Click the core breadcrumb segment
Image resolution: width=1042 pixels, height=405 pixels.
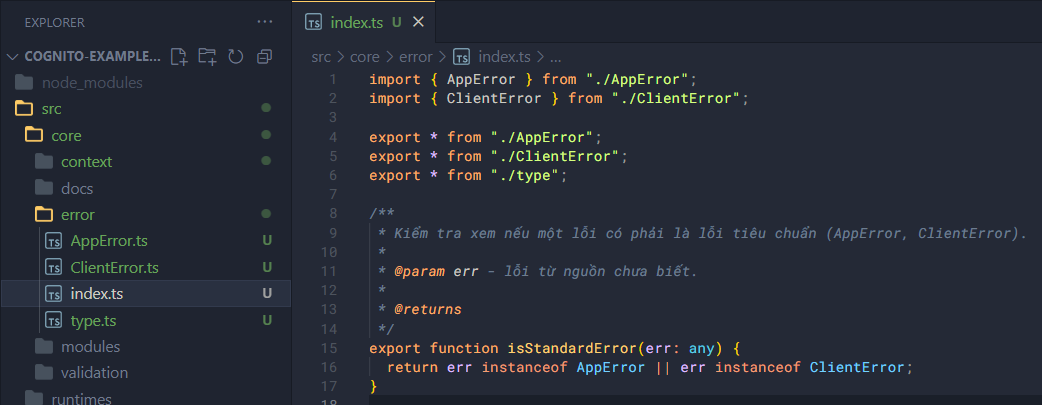tap(364, 57)
